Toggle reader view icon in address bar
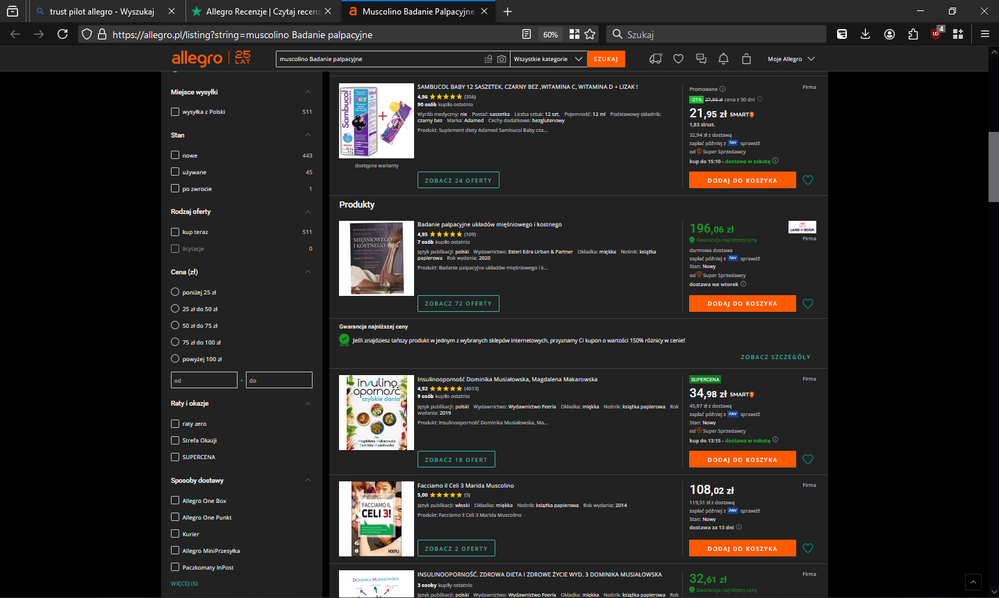The image size is (999, 598). coord(526,34)
